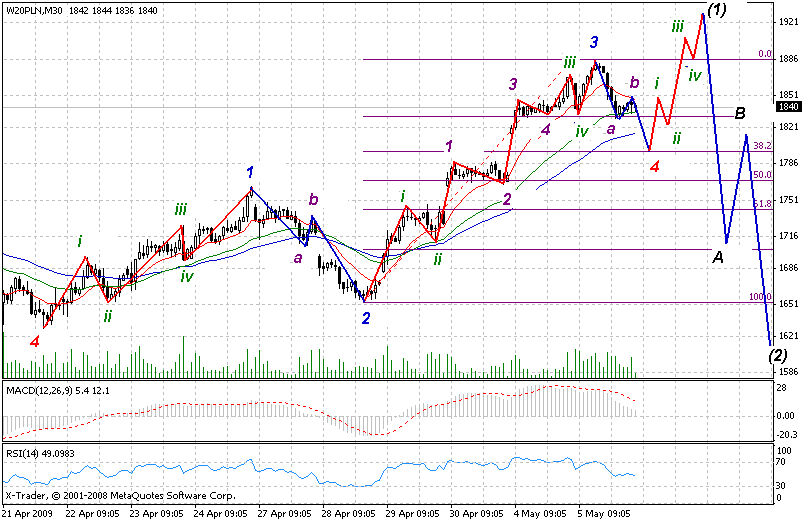Click the Fibonacci 50.0 level label
Screen dimensions: 811x521
pos(762,175)
